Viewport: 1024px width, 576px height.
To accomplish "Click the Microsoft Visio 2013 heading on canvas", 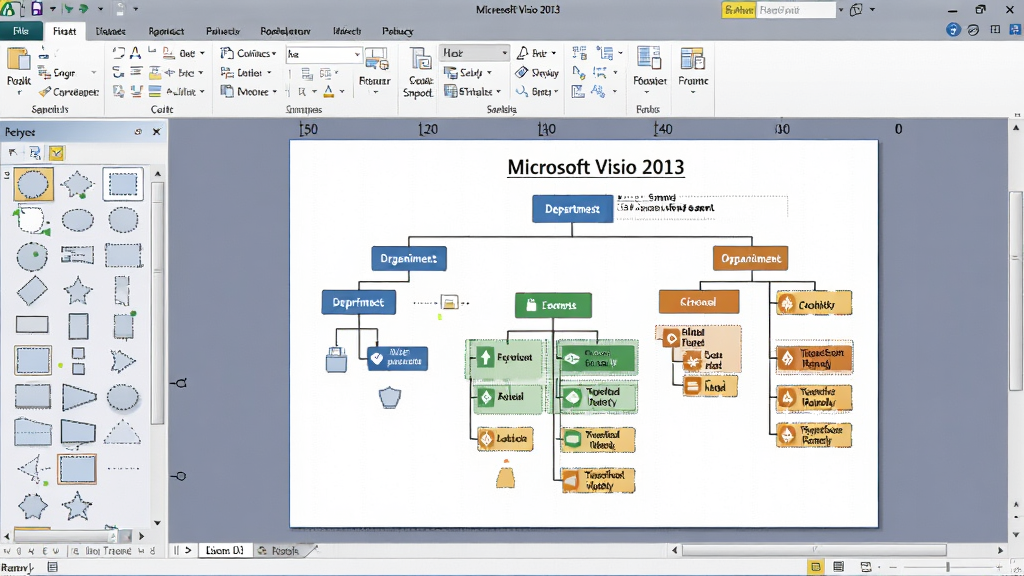I will [x=596, y=167].
